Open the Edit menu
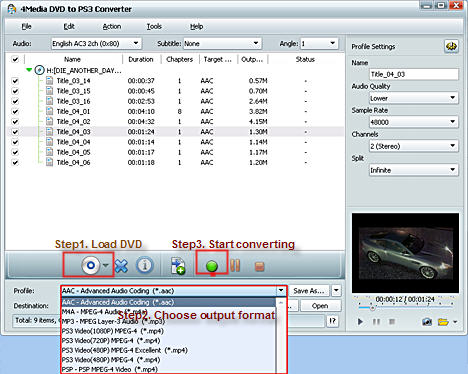The height and width of the screenshot is (374, 468). pos(69,26)
